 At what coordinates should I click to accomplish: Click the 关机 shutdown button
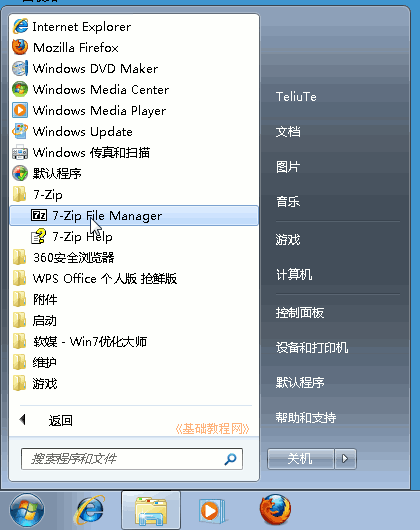click(300, 459)
